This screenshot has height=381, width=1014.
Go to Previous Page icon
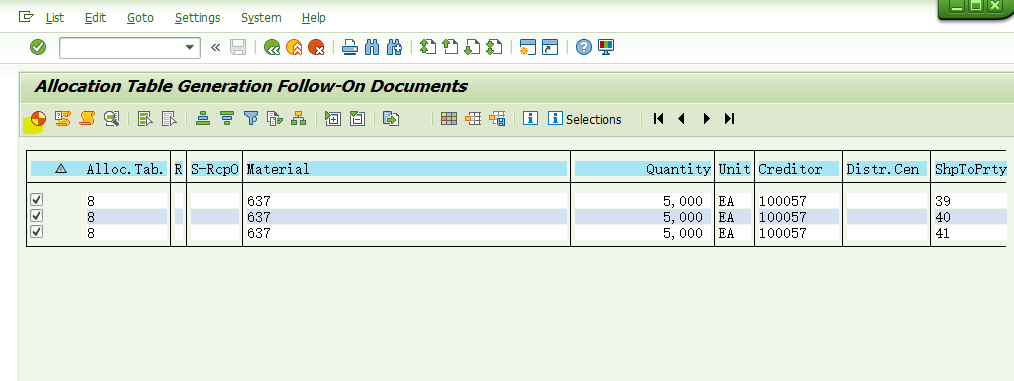449,47
